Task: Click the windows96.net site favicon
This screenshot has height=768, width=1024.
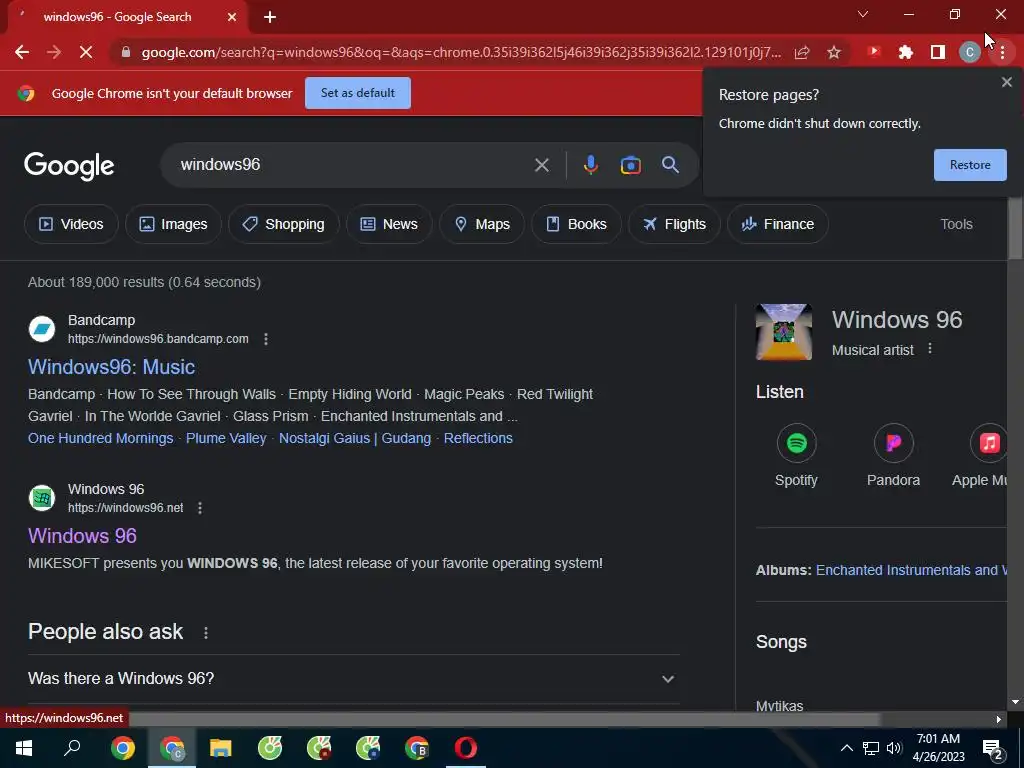Action: point(42,498)
